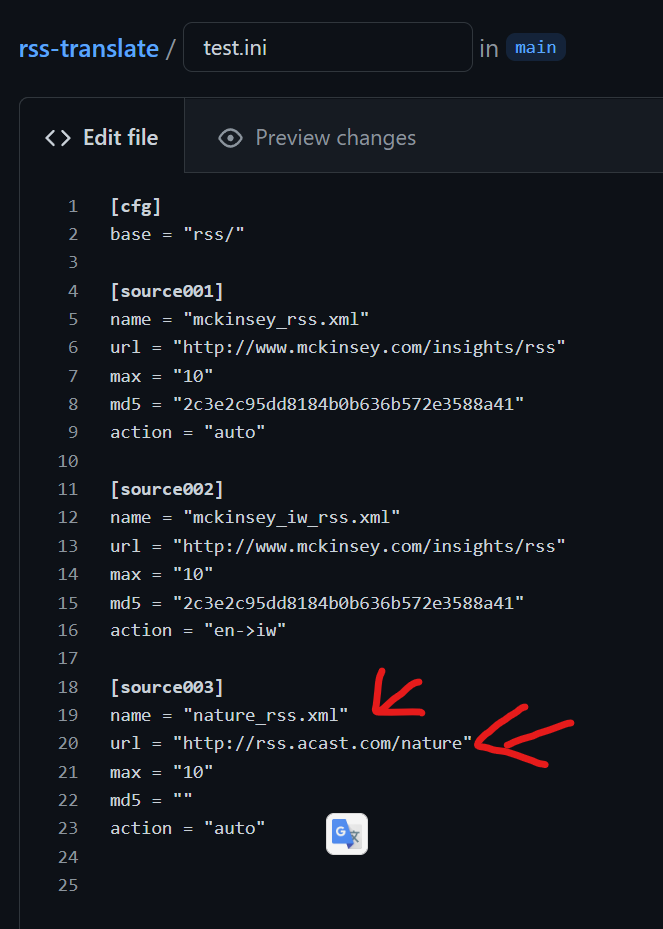Click the base = "rss/" line
This screenshot has height=929, width=663.
pyautogui.click(x=177, y=234)
